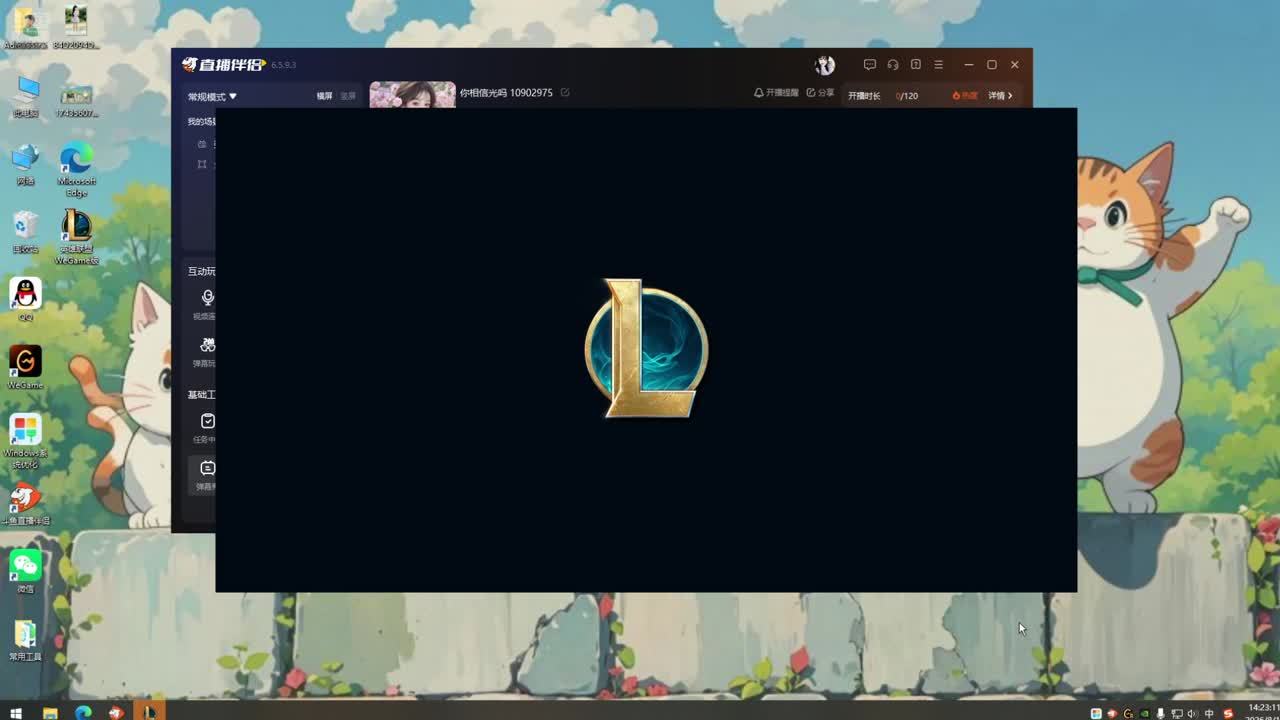Open the customer service headset icon
Viewport: 1280px width, 720px height.
click(893, 65)
